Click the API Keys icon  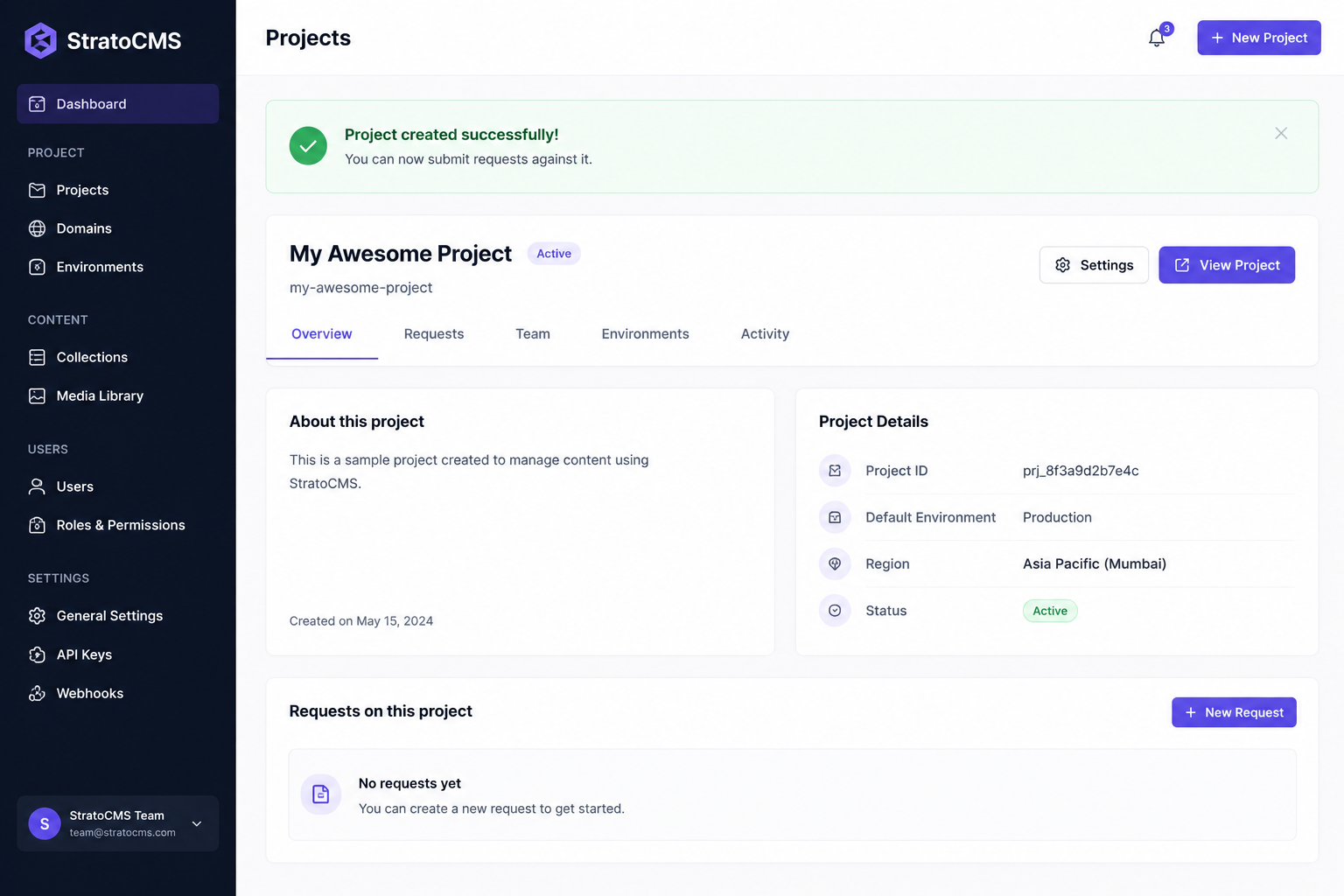37,654
